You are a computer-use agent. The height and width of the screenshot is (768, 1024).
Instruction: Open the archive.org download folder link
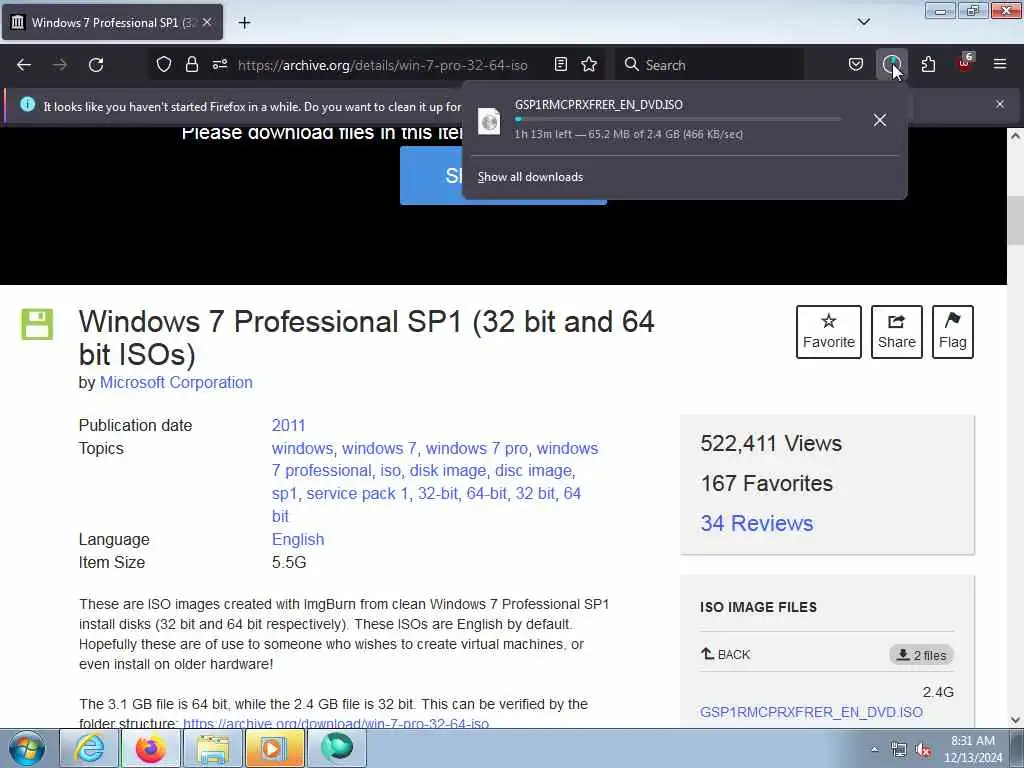tap(336, 723)
